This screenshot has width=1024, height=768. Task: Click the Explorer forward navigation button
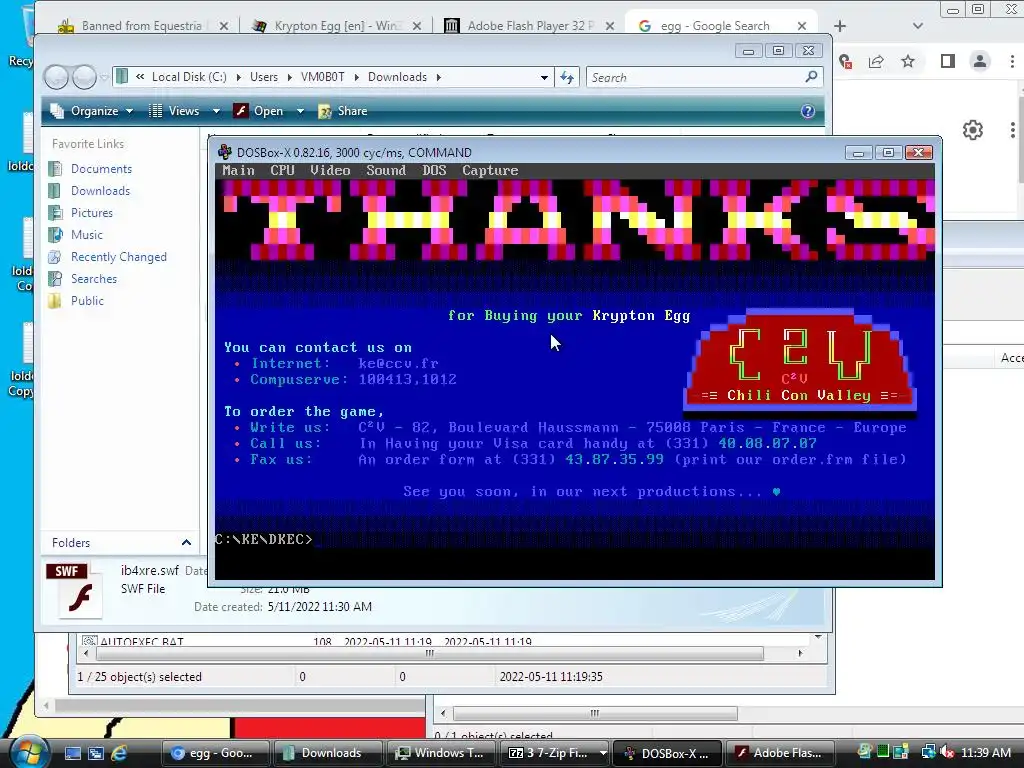(x=84, y=78)
